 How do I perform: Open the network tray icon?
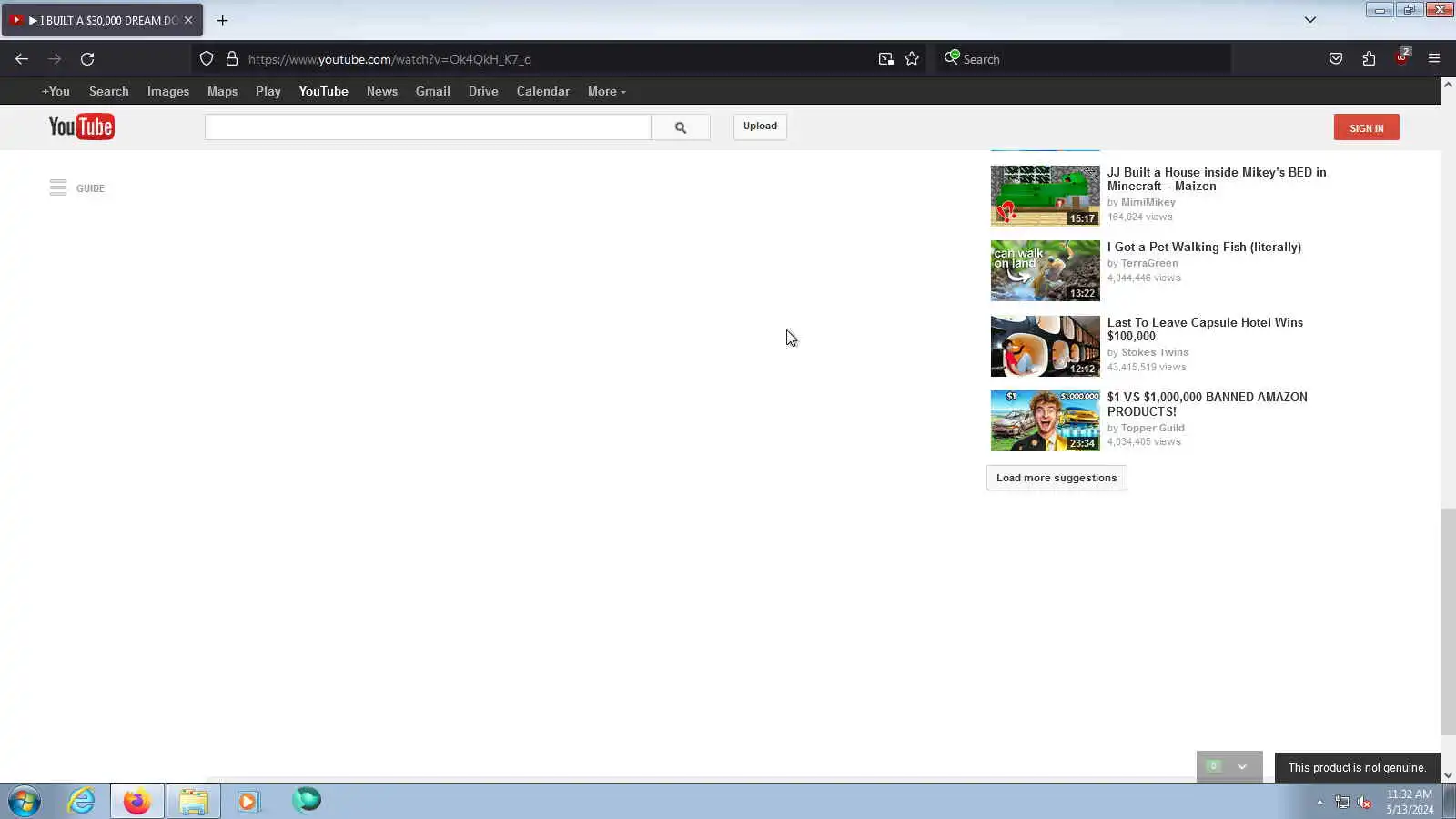(1342, 802)
